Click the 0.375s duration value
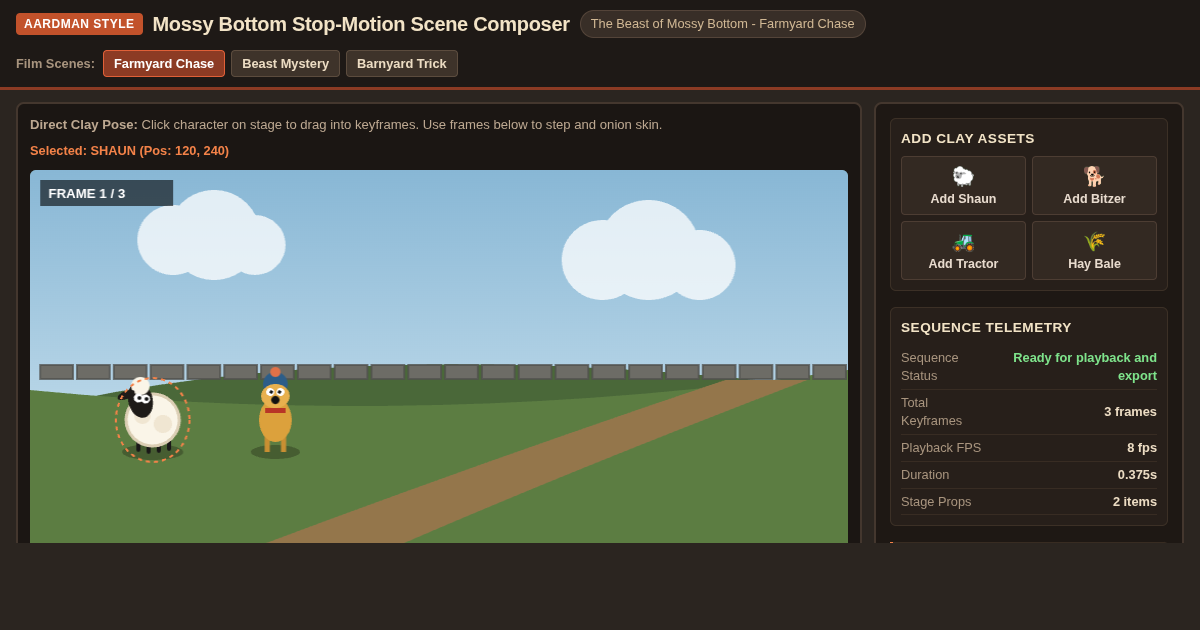The width and height of the screenshot is (1200, 630). [x=1137, y=475]
